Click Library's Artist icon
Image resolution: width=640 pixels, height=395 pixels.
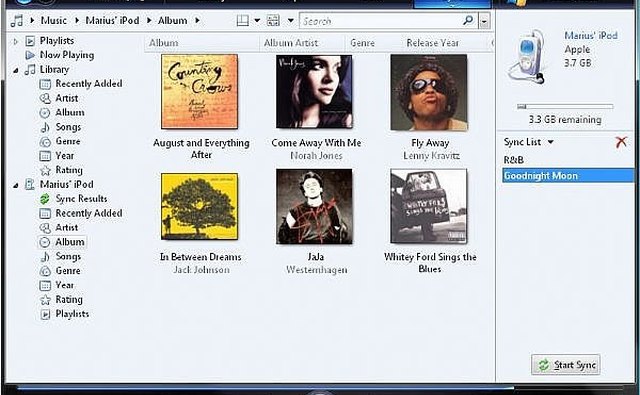pyautogui.click(x=45, y=98)
